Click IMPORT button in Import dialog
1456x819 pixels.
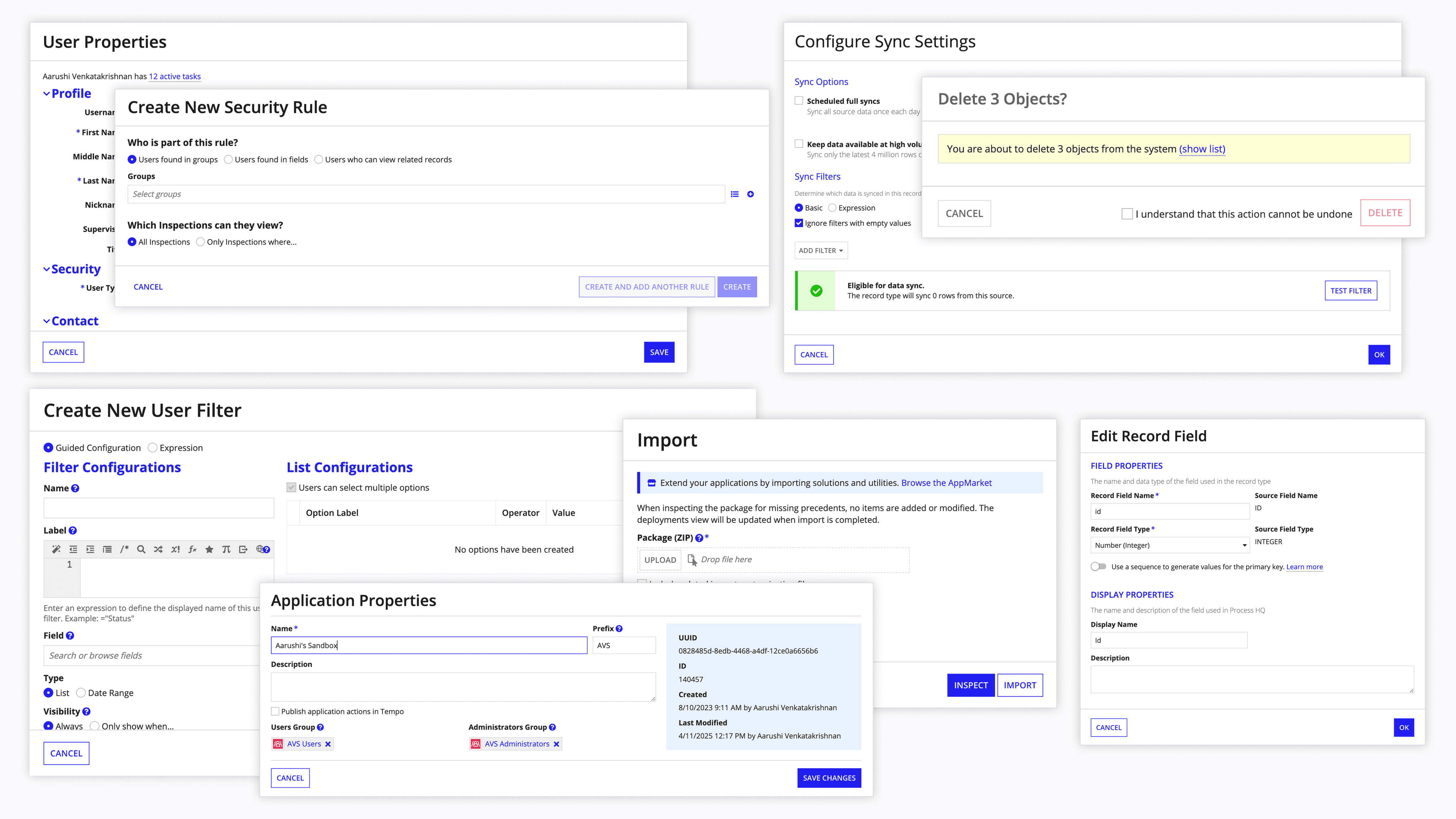coord(1019,685)
